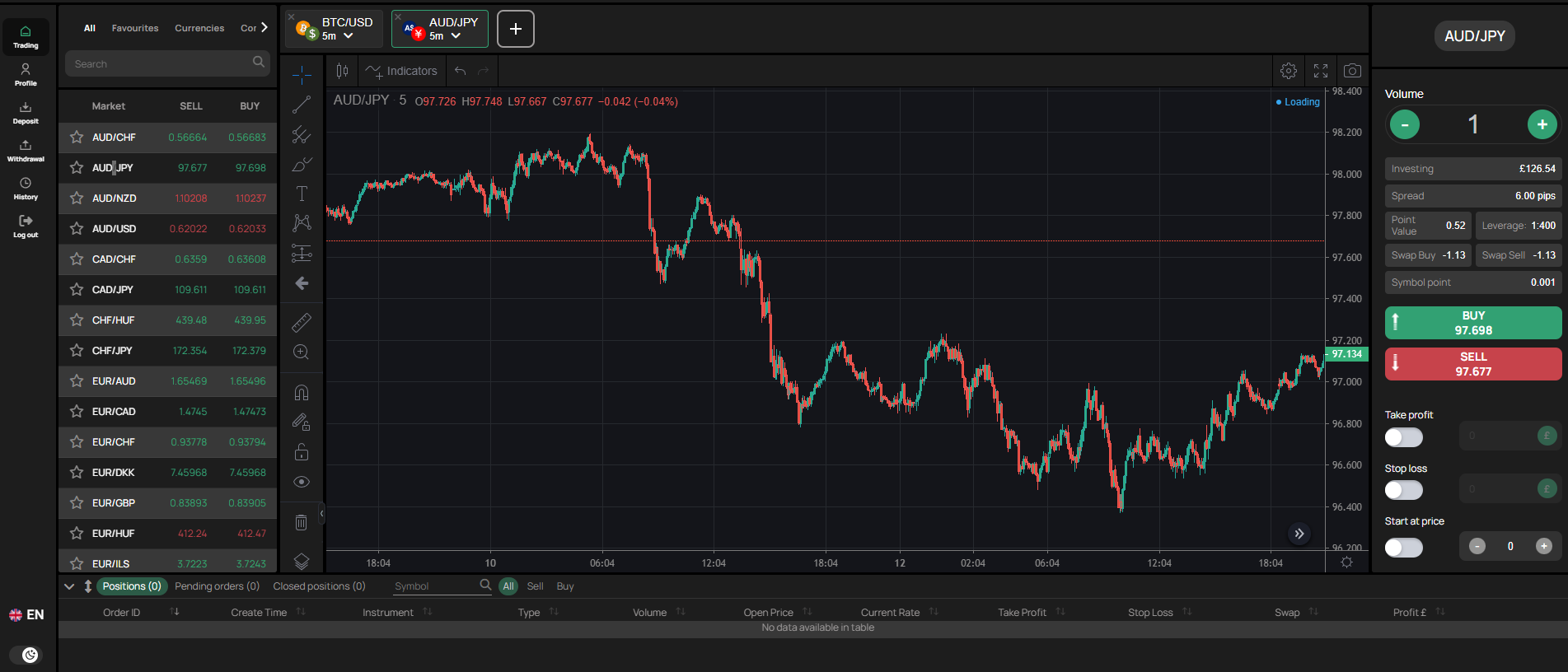Viewport: 1568px width, 672px height.
Task: Open chart settings gear icon
Action: (x=1289, y=71)
